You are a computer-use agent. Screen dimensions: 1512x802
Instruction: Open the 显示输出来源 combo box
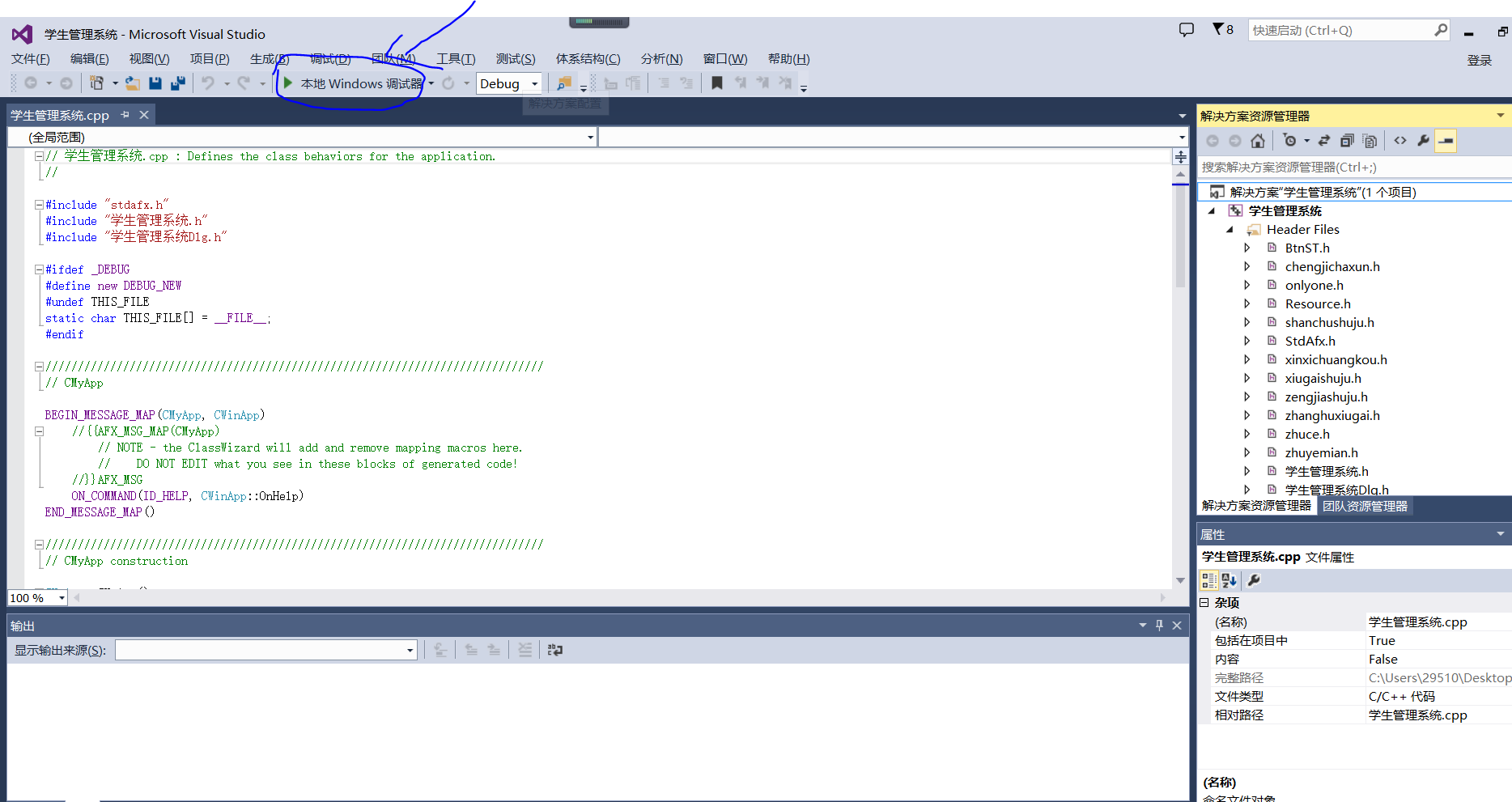(266, 650)
